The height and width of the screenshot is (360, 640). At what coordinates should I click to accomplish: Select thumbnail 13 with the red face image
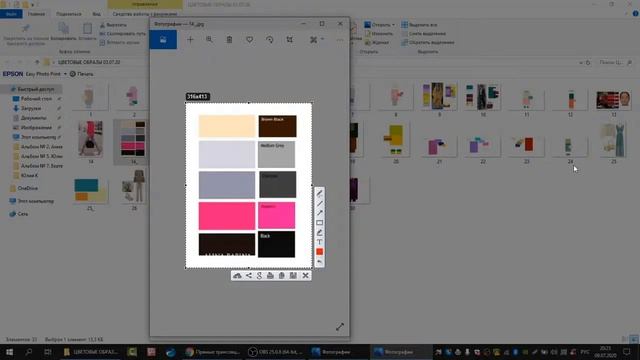(x=613, y=100)
